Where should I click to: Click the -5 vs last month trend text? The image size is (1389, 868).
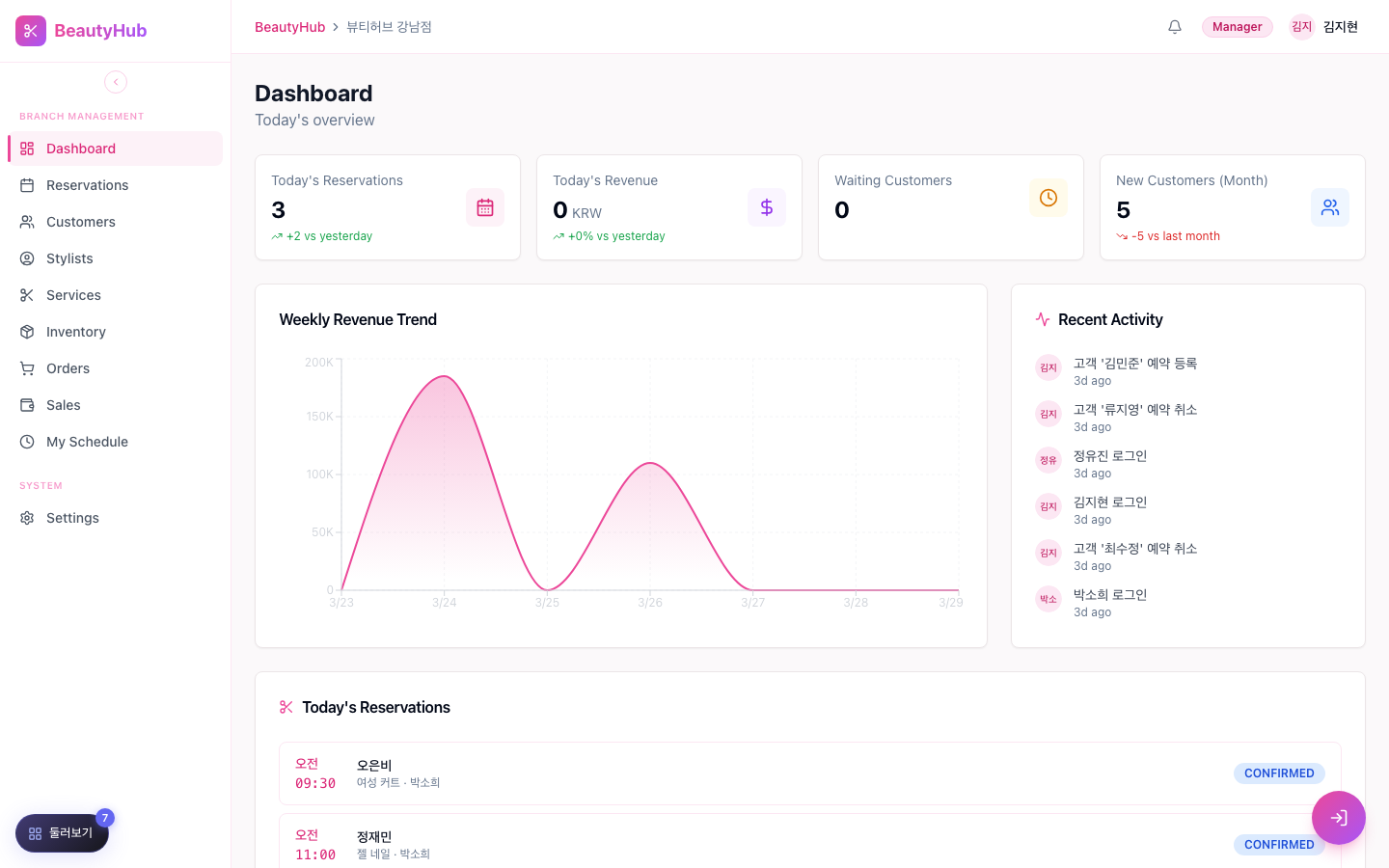click(1176, 236)
